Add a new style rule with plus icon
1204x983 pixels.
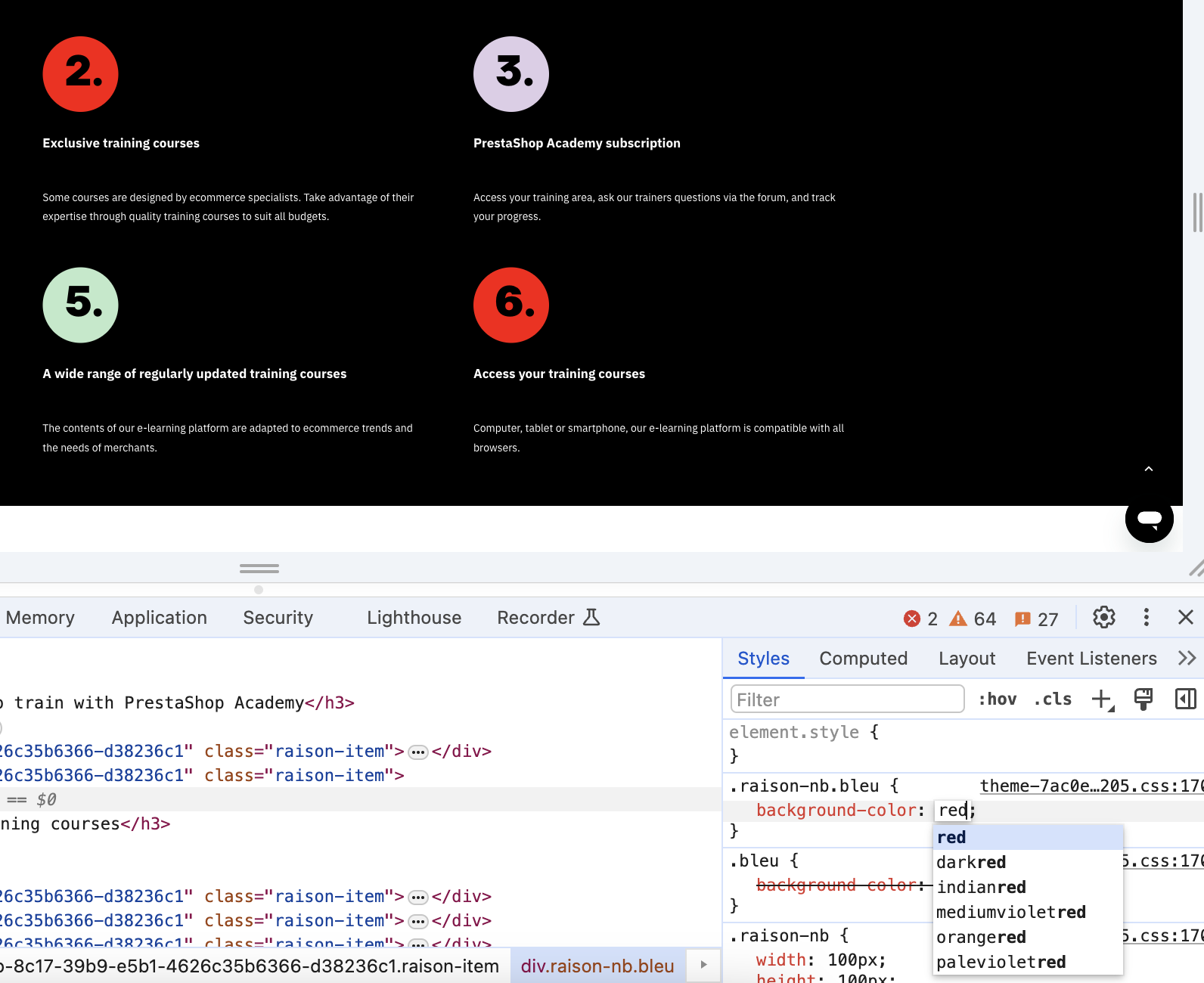point(1103,699)
